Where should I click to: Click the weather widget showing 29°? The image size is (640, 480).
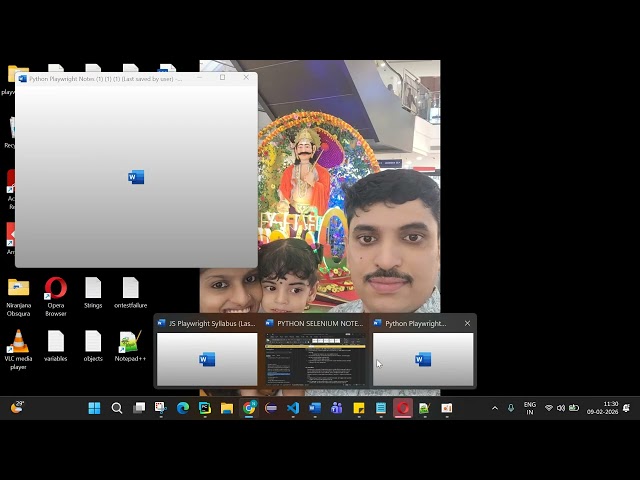(x=17, y=407)
